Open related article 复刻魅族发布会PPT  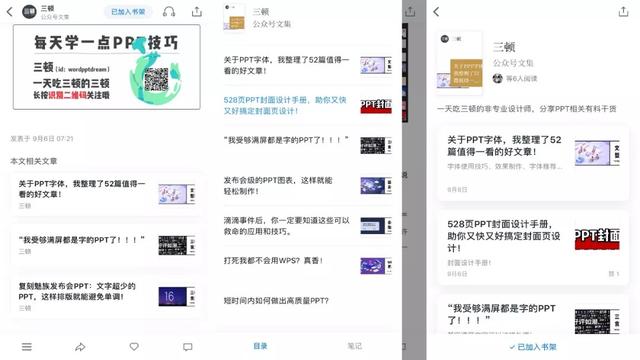107,296
